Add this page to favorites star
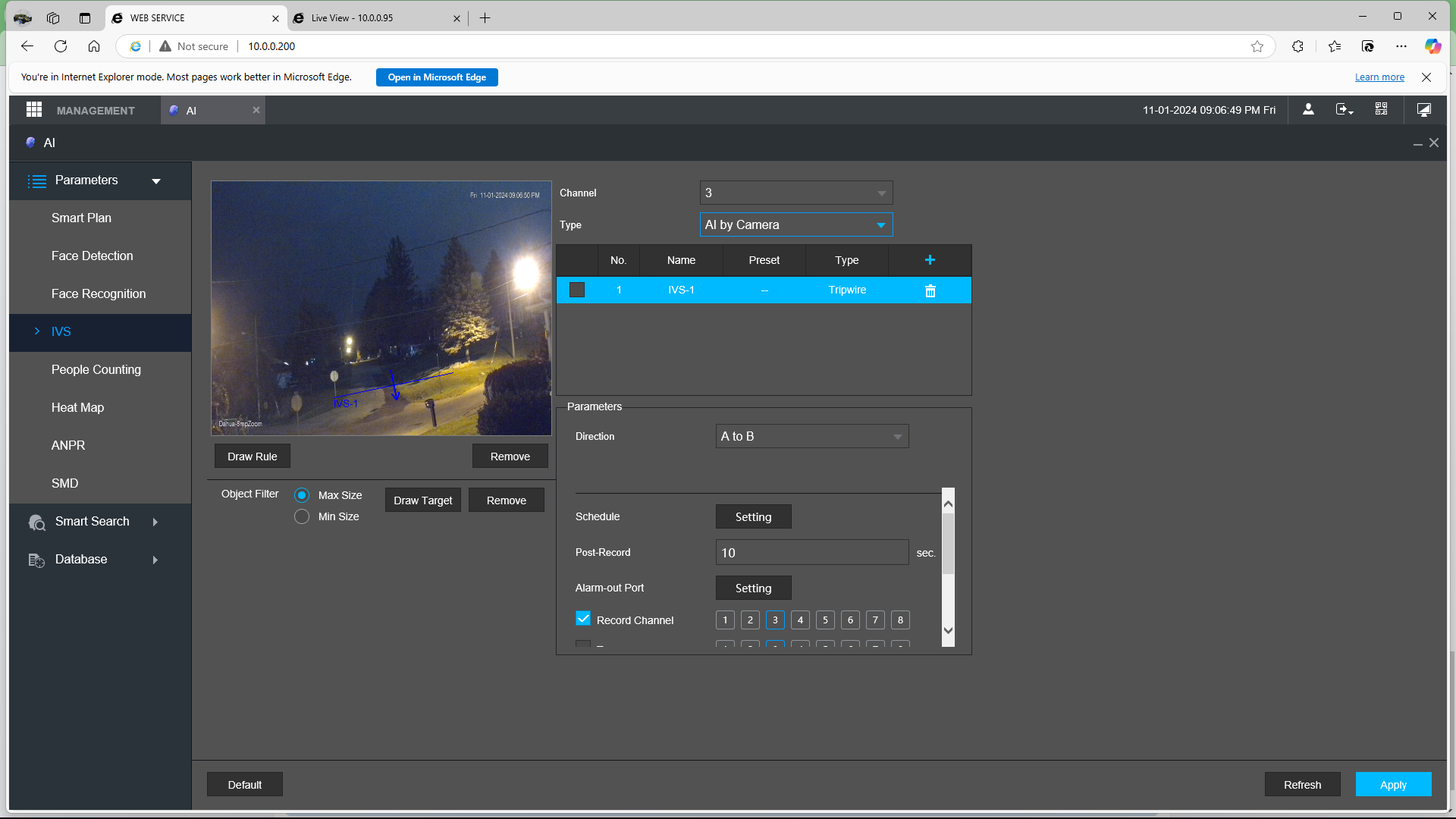This screenshot has height=819, width=1456. [x=1257, y=46]
